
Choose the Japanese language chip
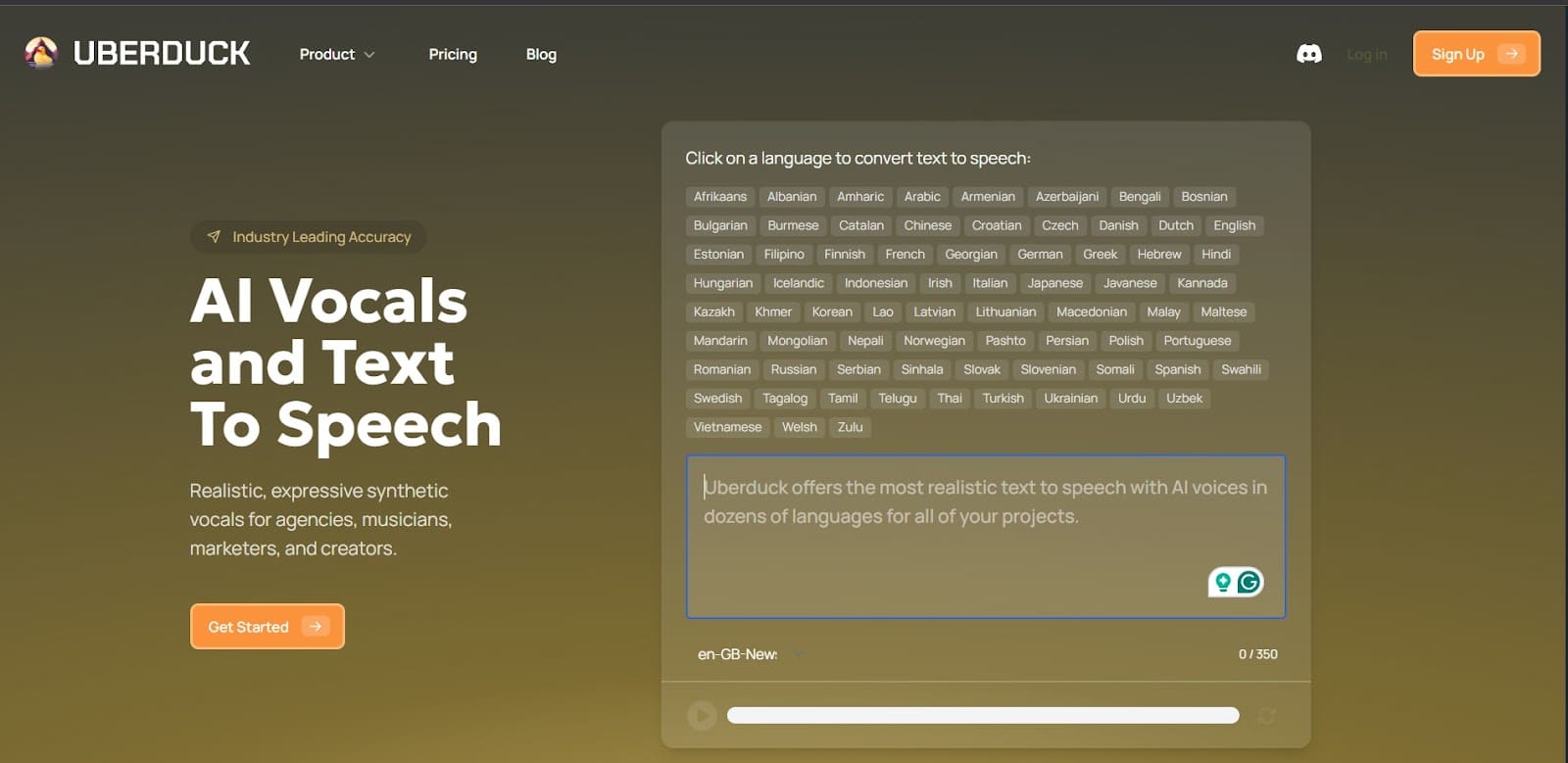(x=1054, y=283)
